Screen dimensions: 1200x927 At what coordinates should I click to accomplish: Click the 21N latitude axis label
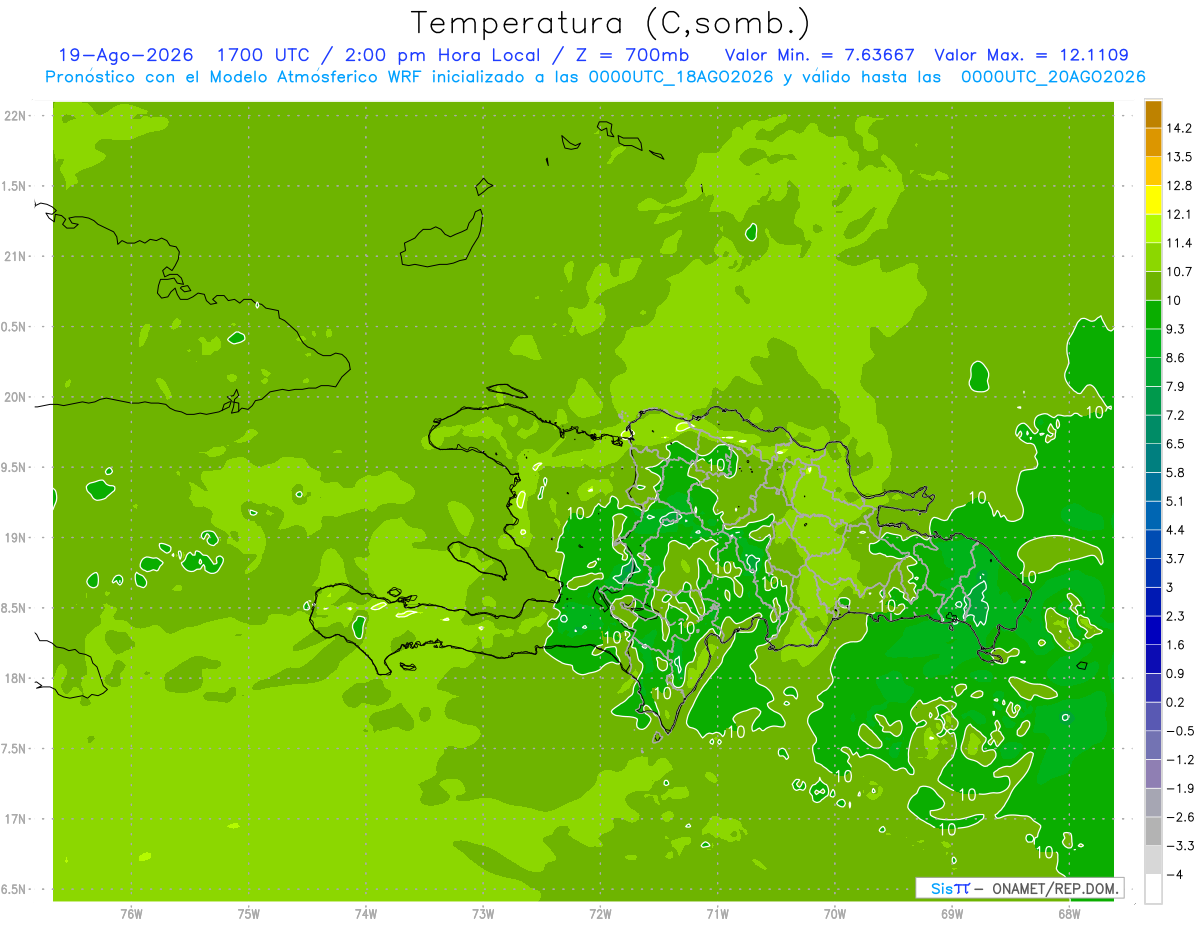pos(15,257)
